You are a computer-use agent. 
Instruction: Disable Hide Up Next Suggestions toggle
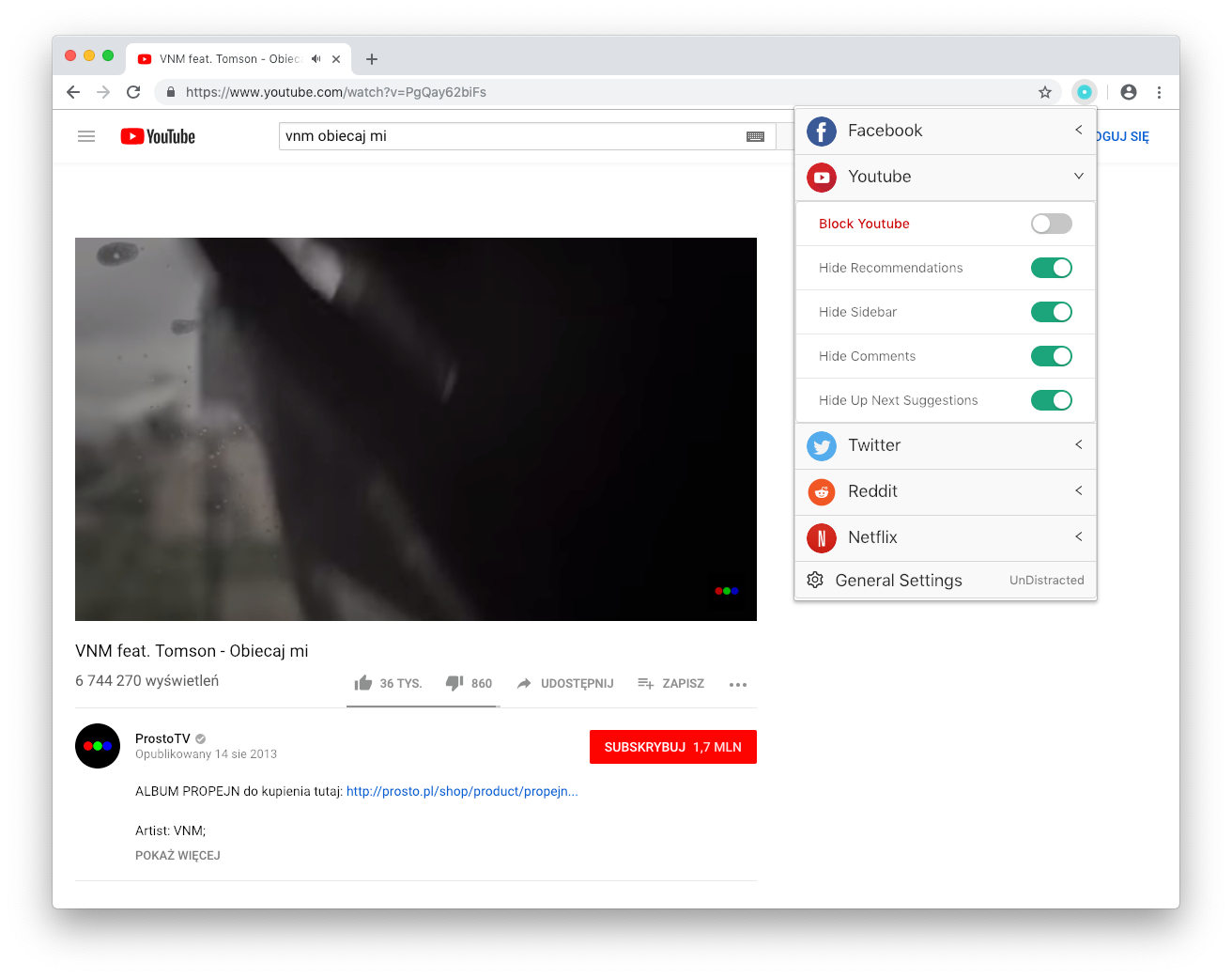[1052, 400]
